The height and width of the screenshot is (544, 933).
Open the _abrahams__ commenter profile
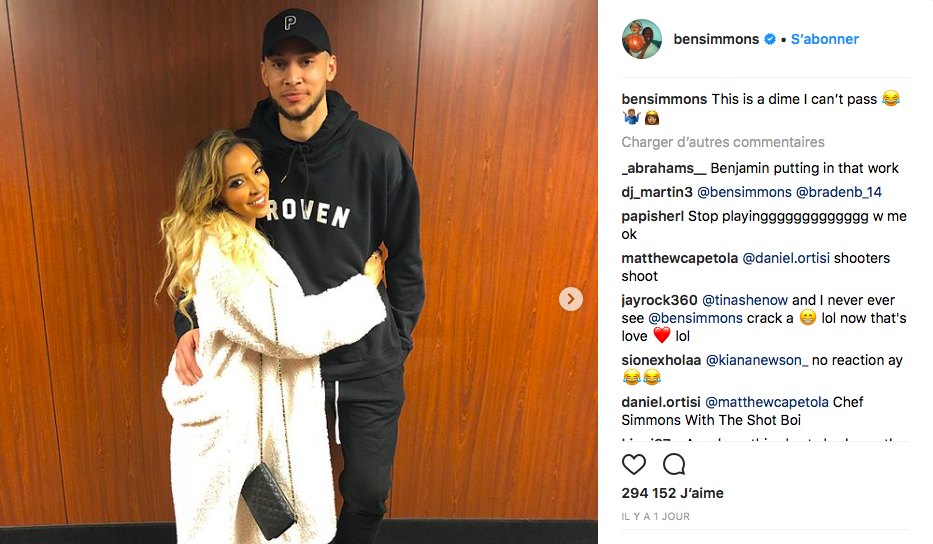tap(664, 168)
